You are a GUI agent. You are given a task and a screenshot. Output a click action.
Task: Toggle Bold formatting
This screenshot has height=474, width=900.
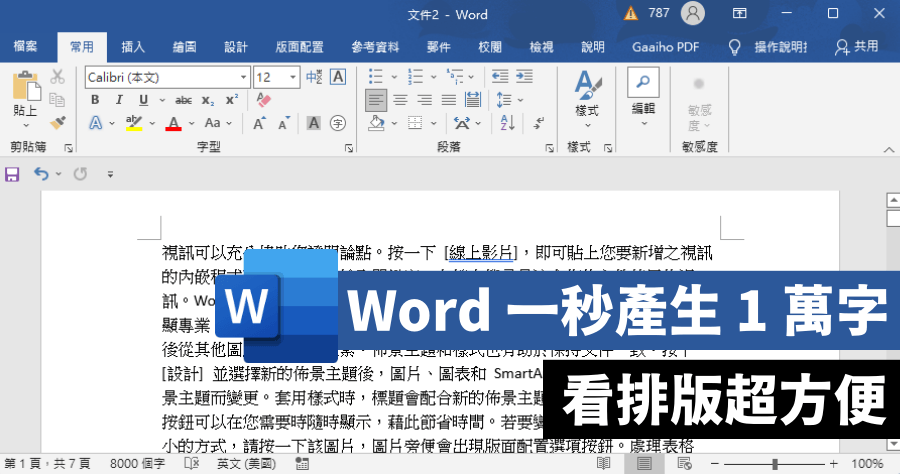(x=95, y=100)
